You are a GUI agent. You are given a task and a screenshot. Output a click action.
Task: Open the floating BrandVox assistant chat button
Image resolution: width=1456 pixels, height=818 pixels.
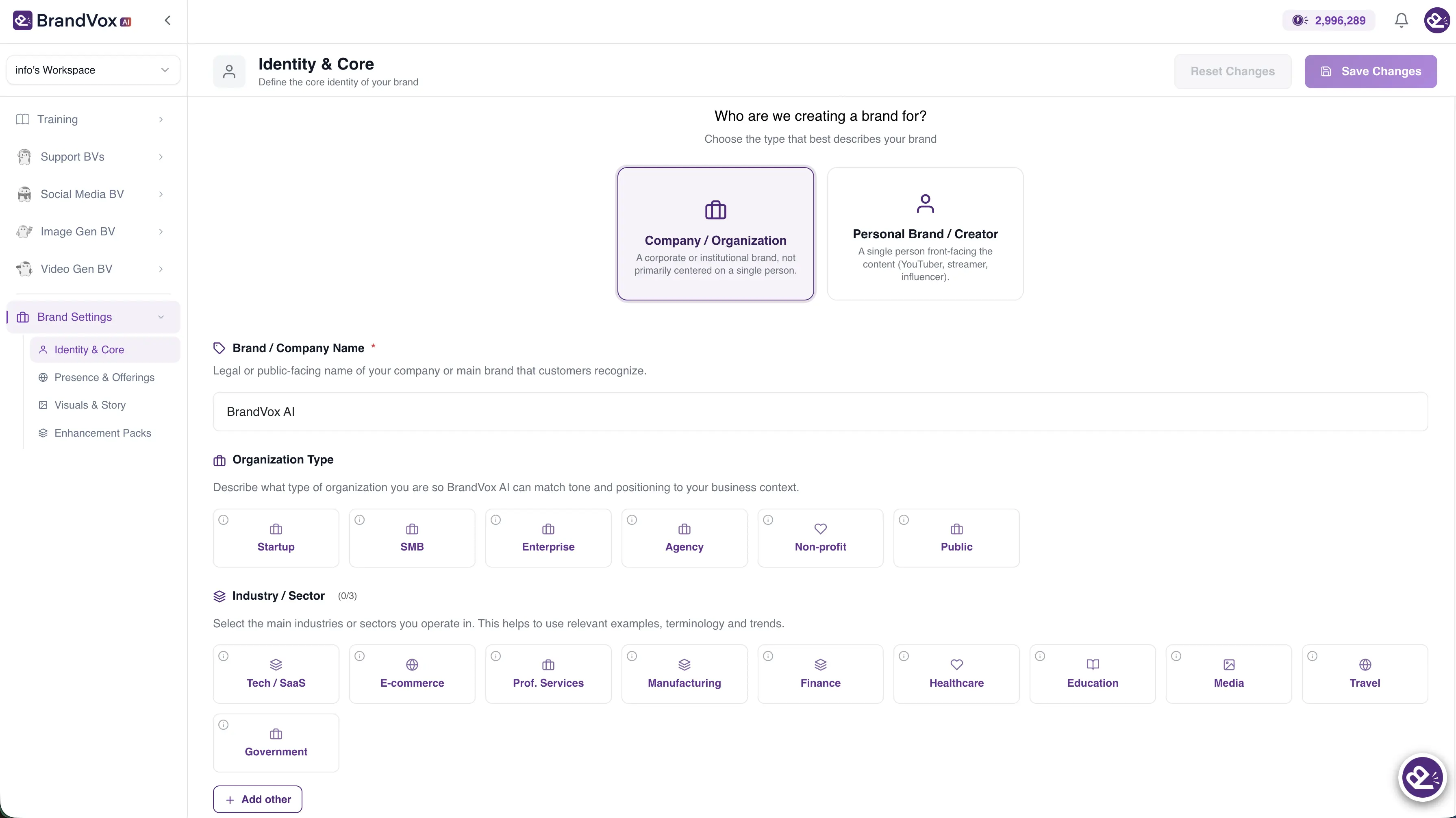pyautogui.click(x=1422, y=778)
